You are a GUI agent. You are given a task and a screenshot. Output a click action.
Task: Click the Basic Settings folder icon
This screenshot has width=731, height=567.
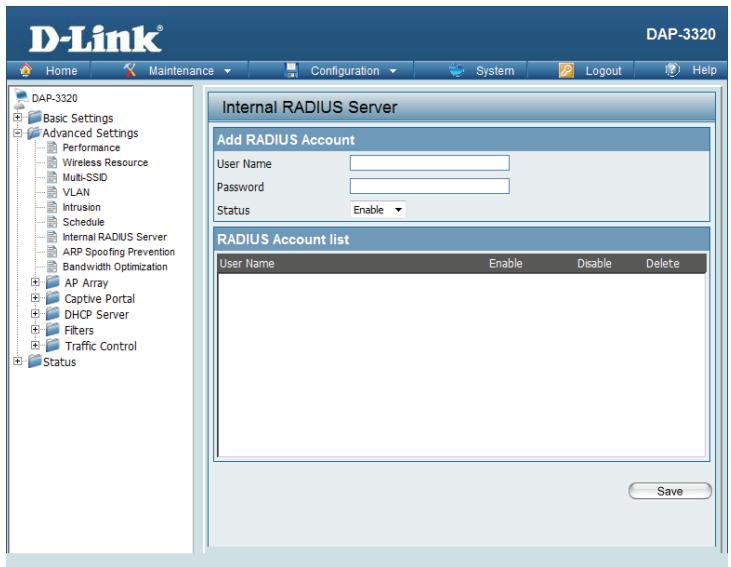coord(35,118)
